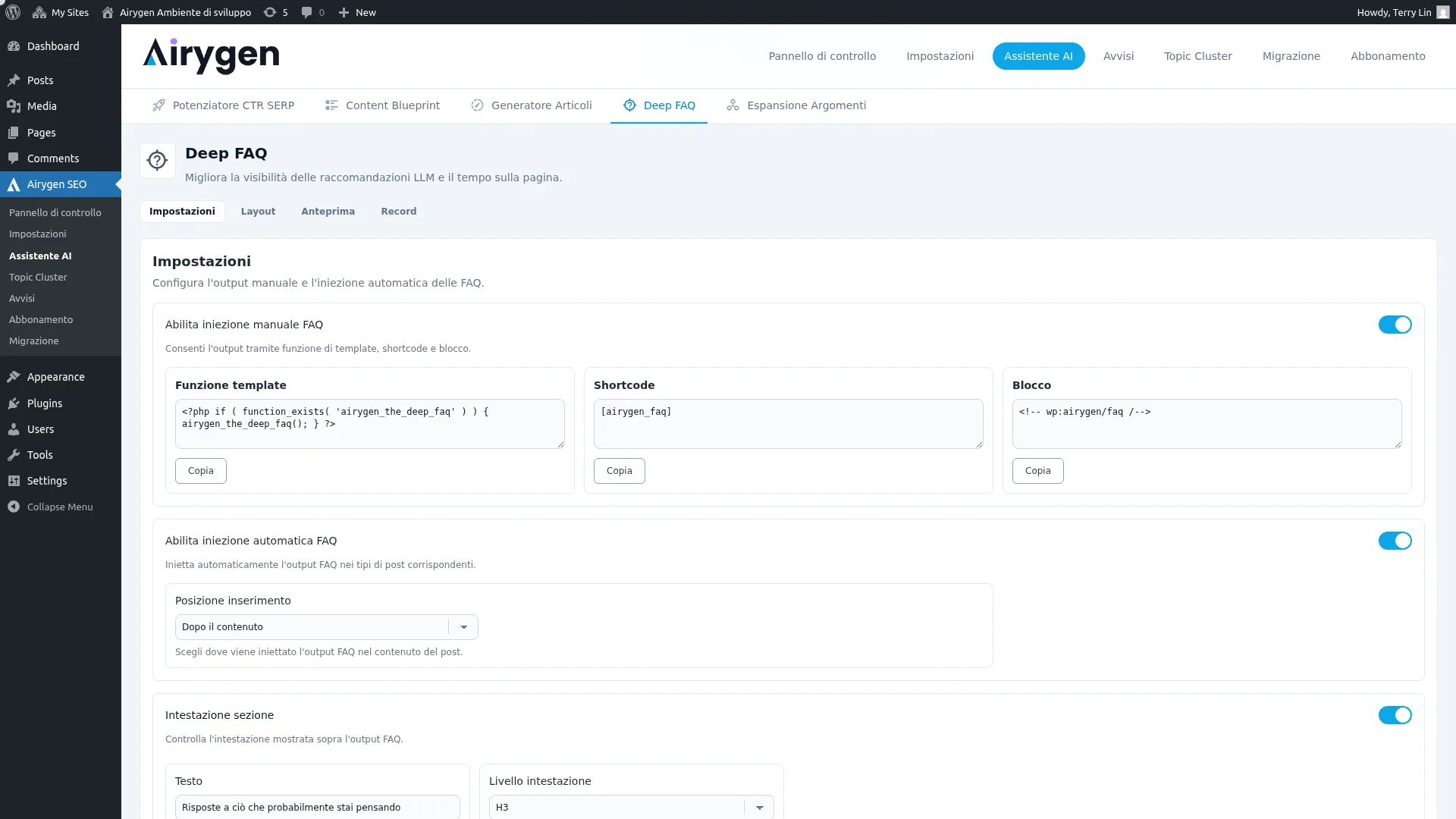Open the Posizione inserimento dropdown
Viewport: 1456px width, 819px height.
click(326, 627)
